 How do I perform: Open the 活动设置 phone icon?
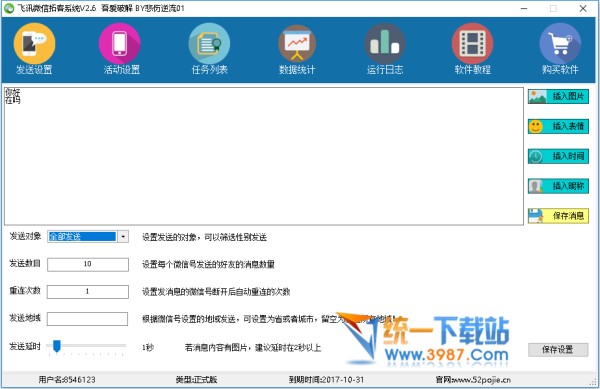tap(120, 44)
